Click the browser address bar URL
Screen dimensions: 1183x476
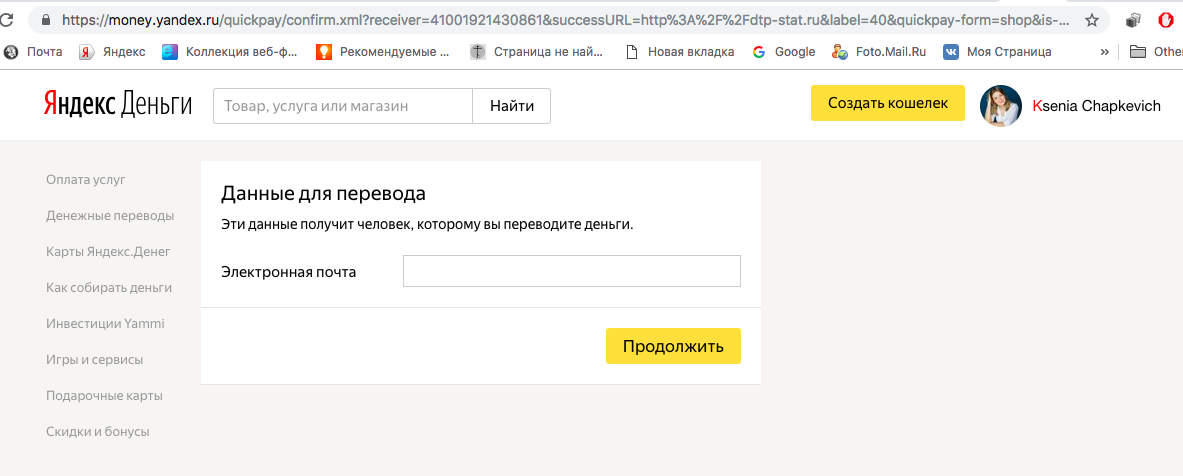[x=565, y=20]
